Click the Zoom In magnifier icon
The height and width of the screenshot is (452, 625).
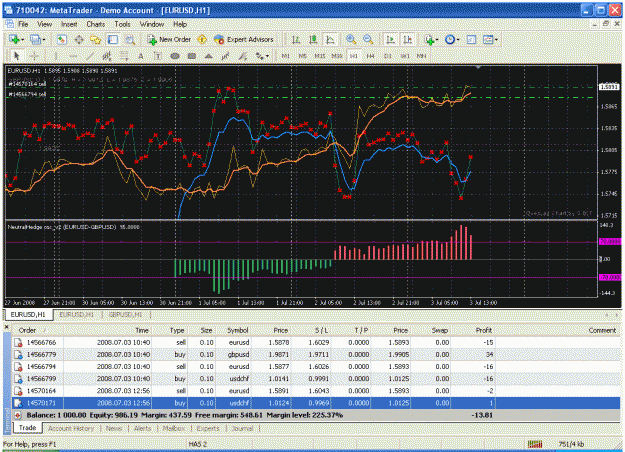(x=351, y=39)
